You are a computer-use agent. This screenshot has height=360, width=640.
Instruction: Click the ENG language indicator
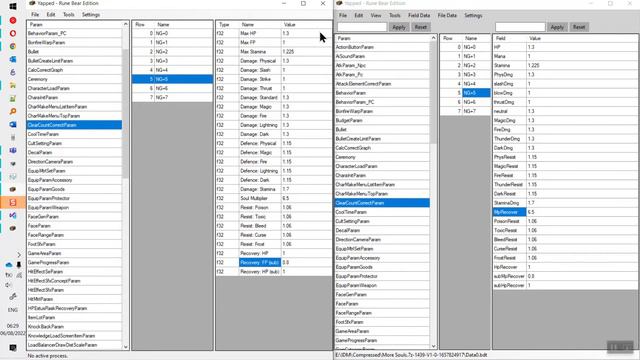13,310
